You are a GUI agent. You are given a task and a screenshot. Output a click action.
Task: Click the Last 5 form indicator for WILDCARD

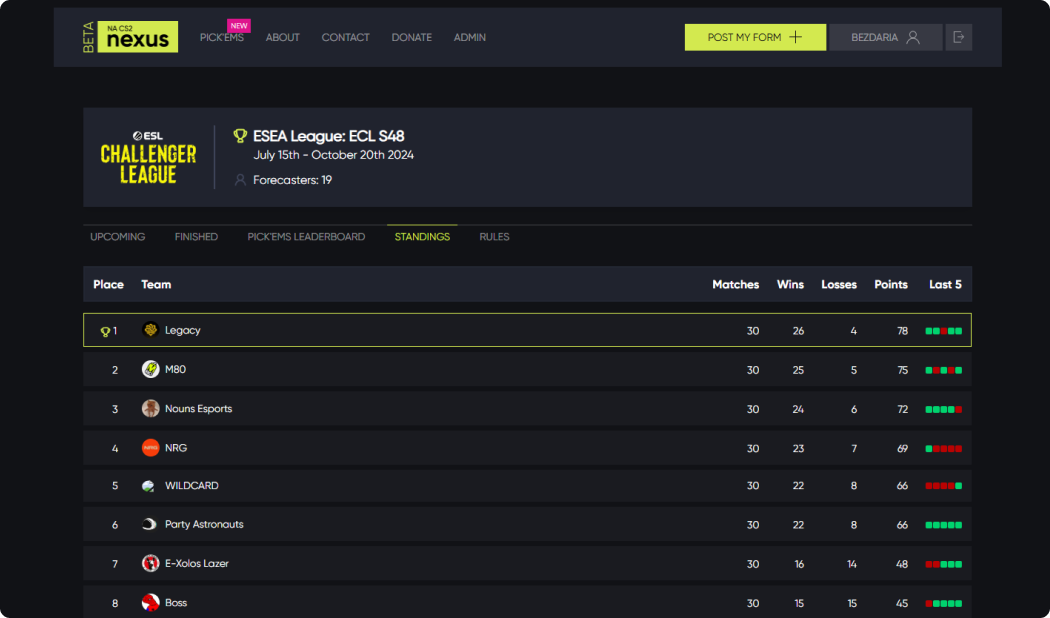click(x=944, y=486)
